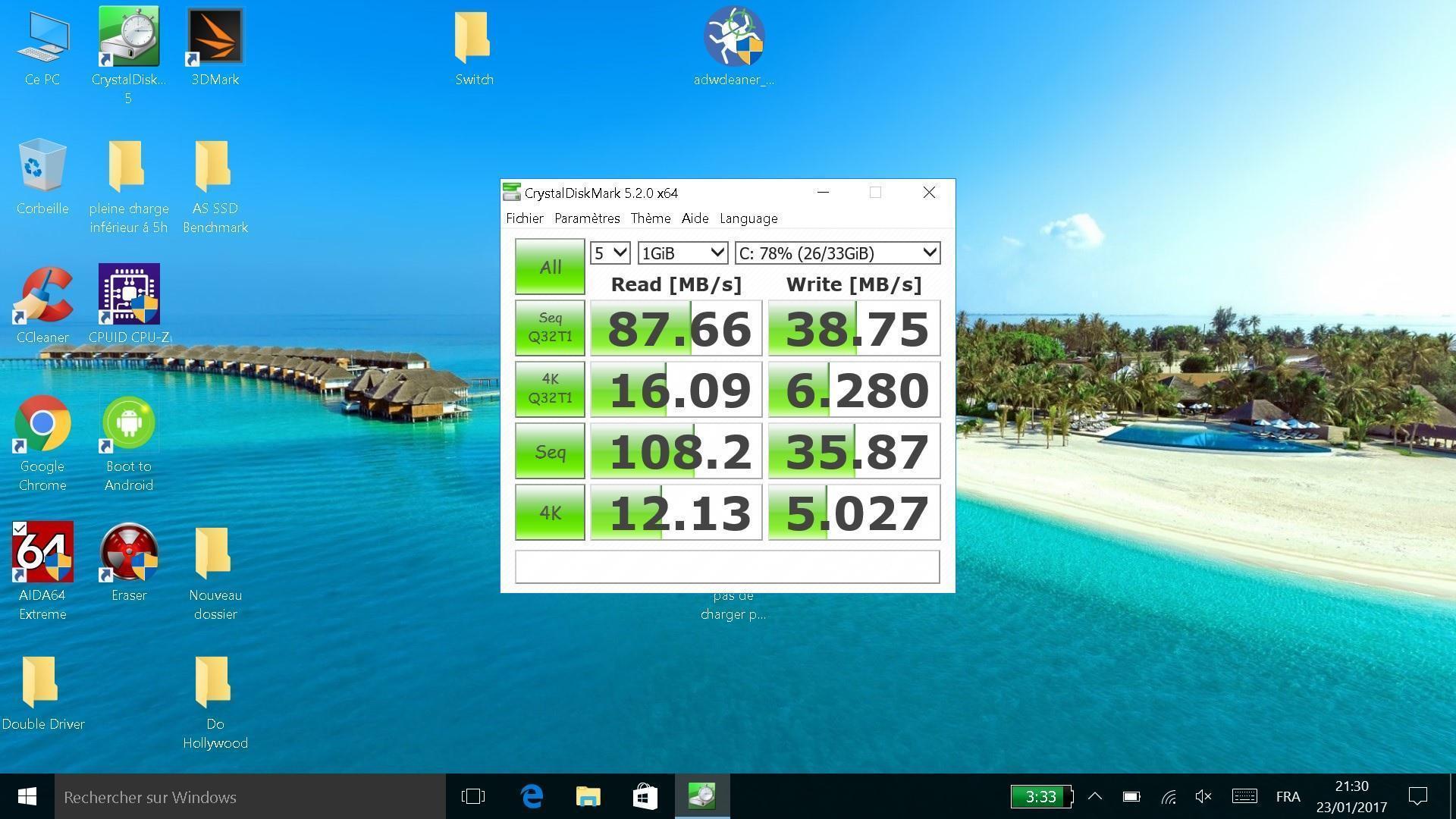
Task: Open the 1GiB test size dropdown
Action: point(682,253)
